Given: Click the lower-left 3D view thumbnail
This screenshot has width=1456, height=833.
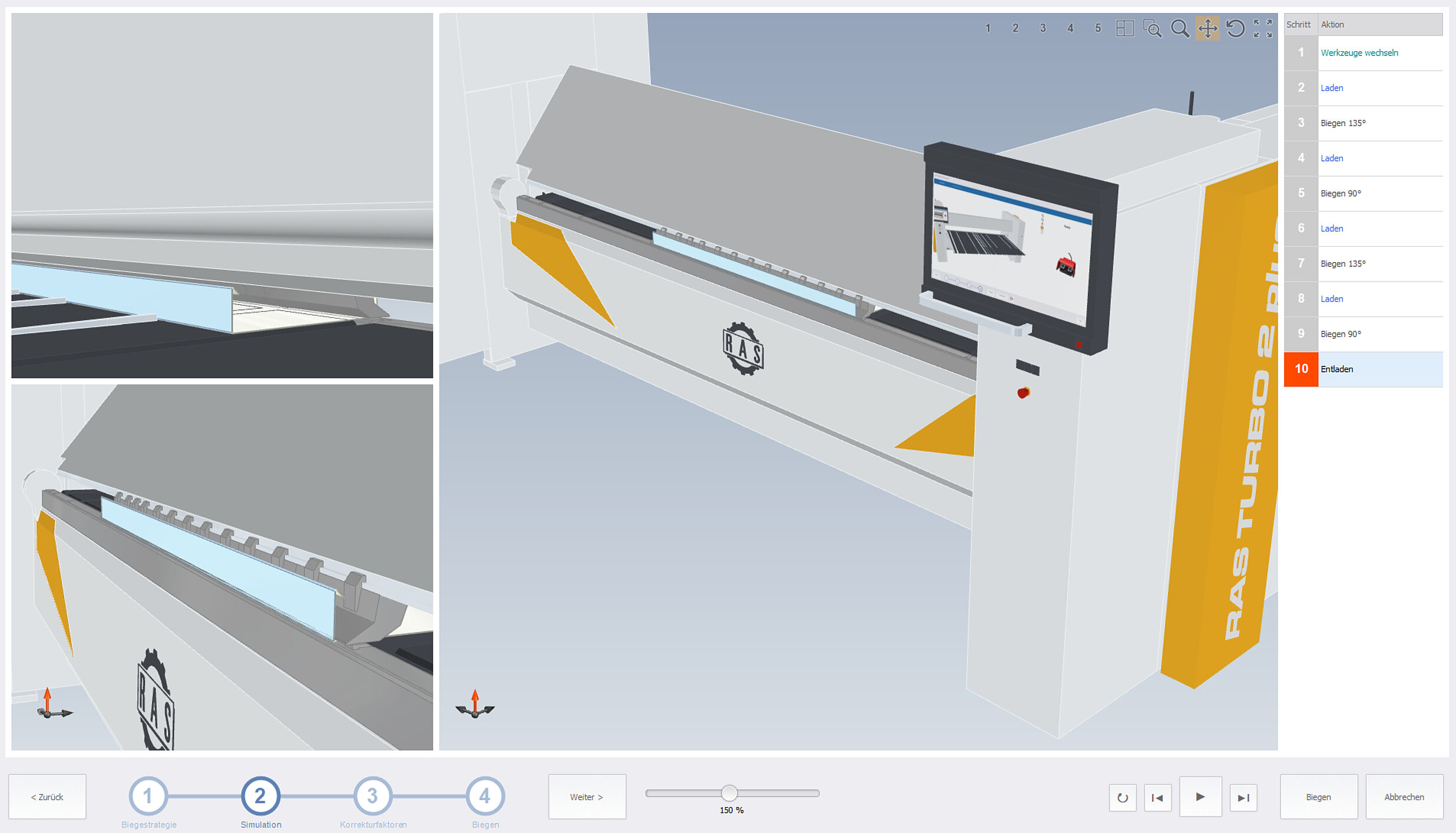Looking at the screenshot, I should 222,567.
